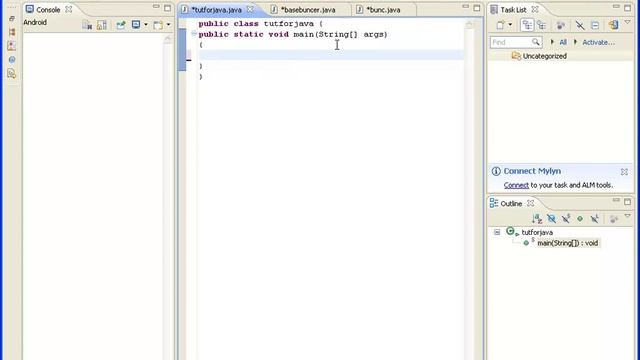
Task: Close the tutforjava.java editor tab
Action: tap(250, 9)
